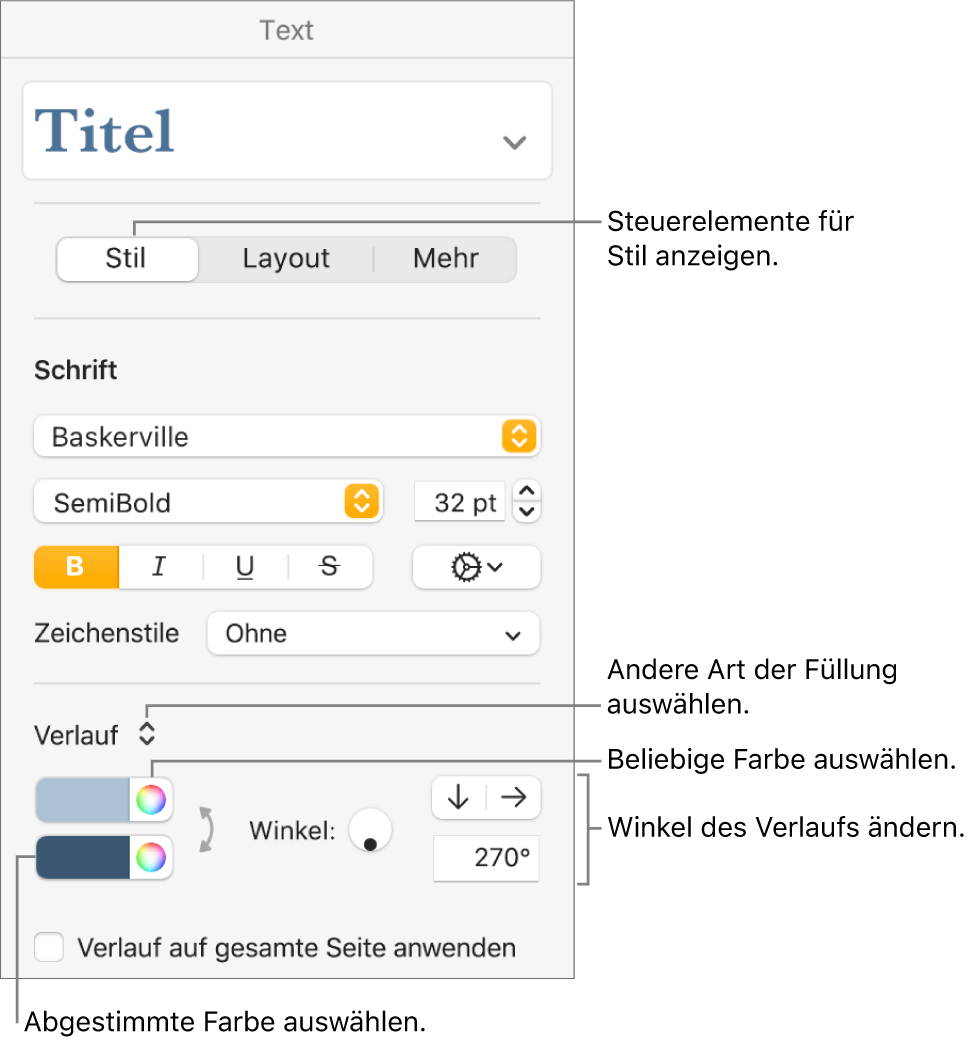Swap the two gradient colors with curved arrow
Screen dimensions: 979x1048
pyautogui.click(x=206, y=829)
